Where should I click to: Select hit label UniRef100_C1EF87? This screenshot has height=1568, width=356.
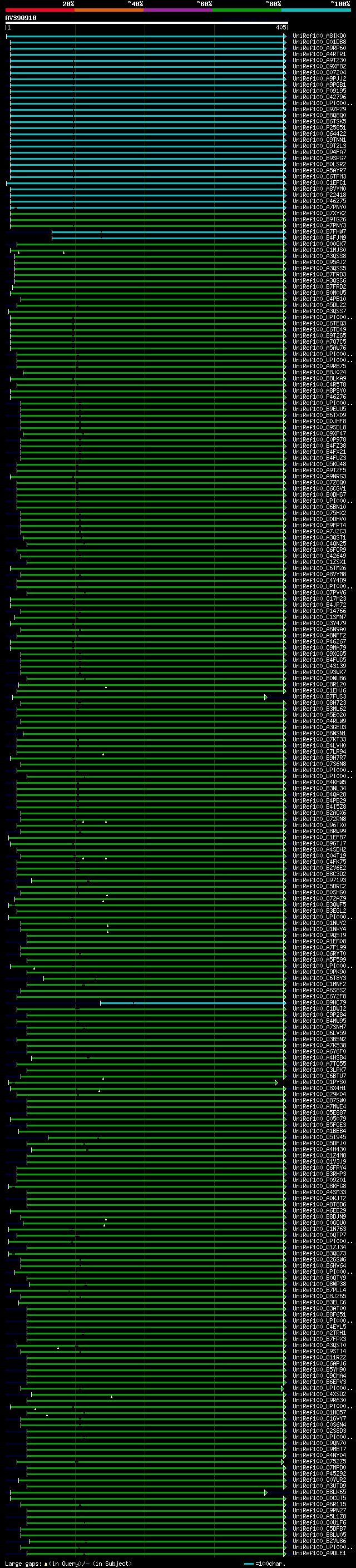click(319, 838)
